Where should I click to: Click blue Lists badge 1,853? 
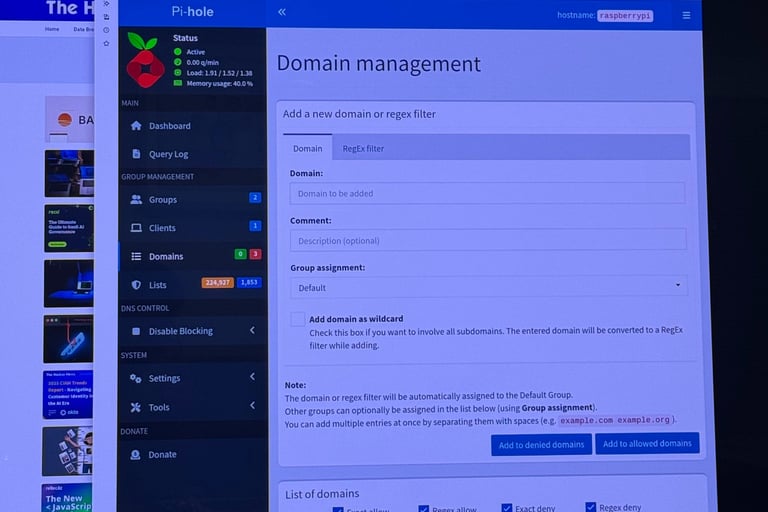point(249,282)
